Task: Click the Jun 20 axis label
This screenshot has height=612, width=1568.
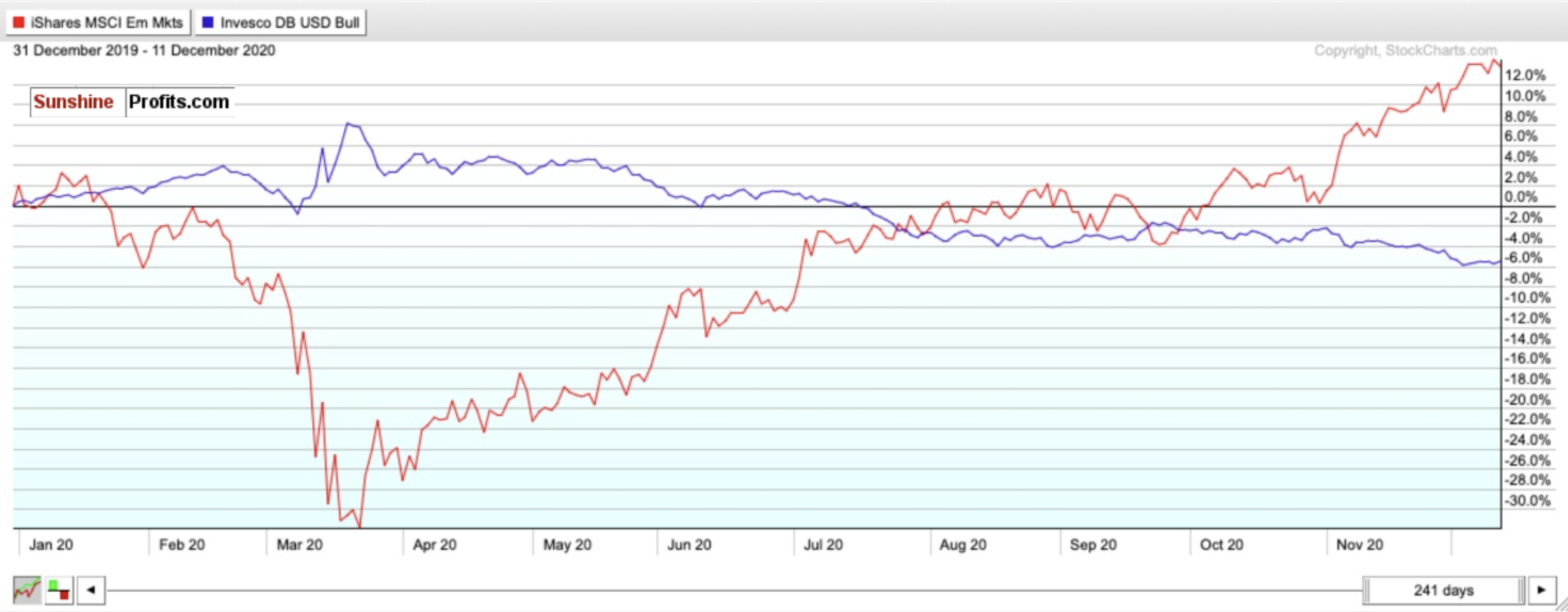Action: click(x=689, y=545)
